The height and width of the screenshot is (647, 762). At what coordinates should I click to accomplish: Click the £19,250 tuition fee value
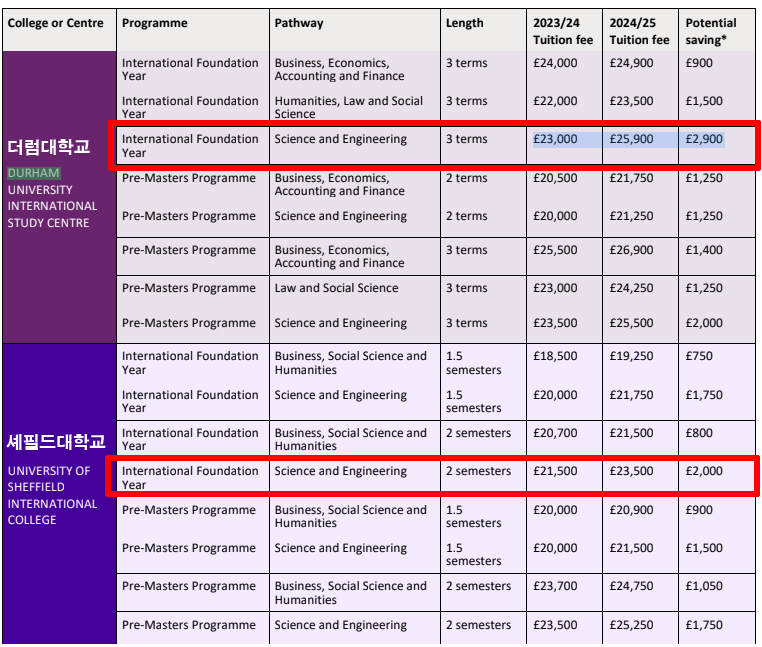(631, 356)
